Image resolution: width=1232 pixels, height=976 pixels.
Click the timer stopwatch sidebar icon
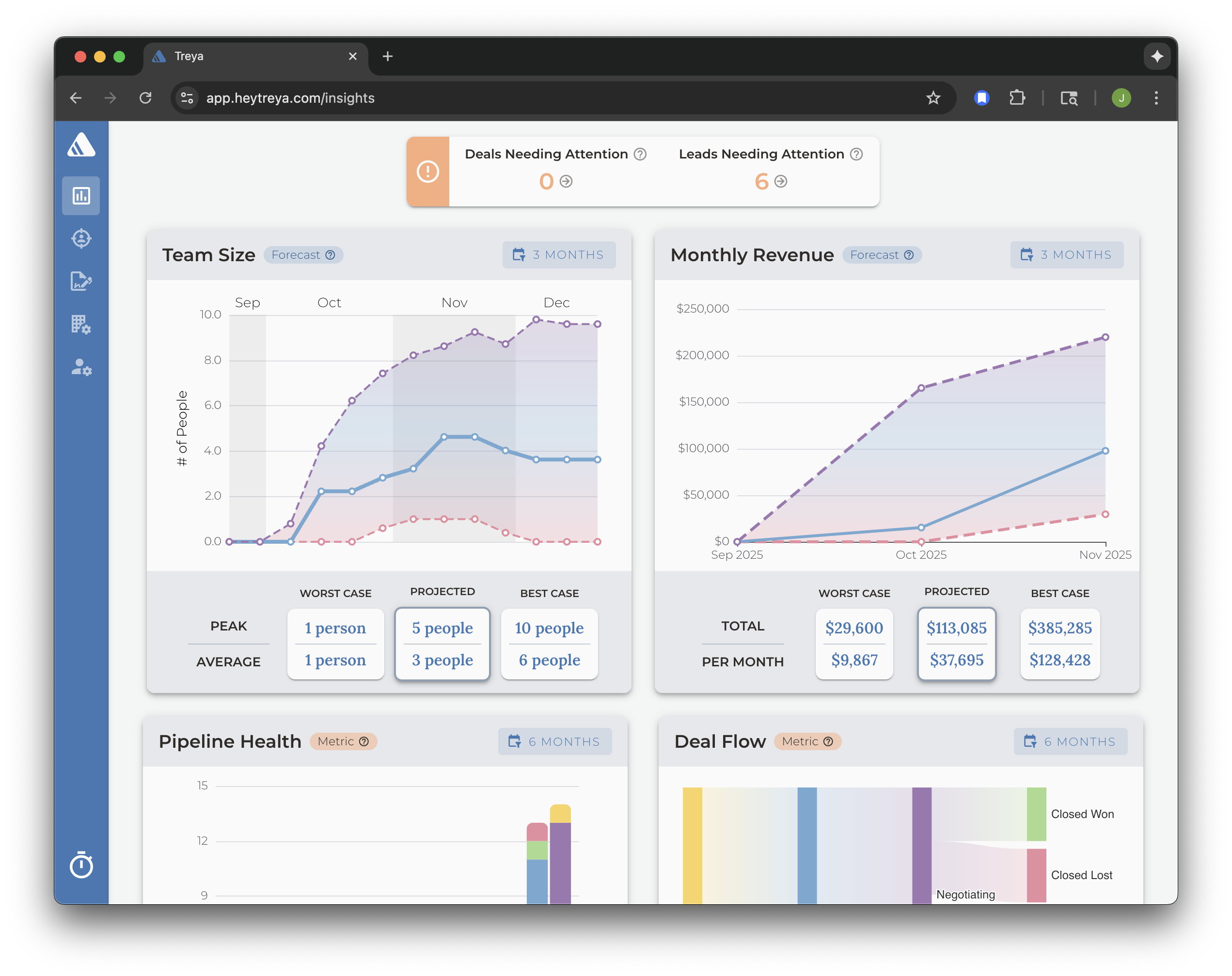pyautogui.click(x=81, y=865)
